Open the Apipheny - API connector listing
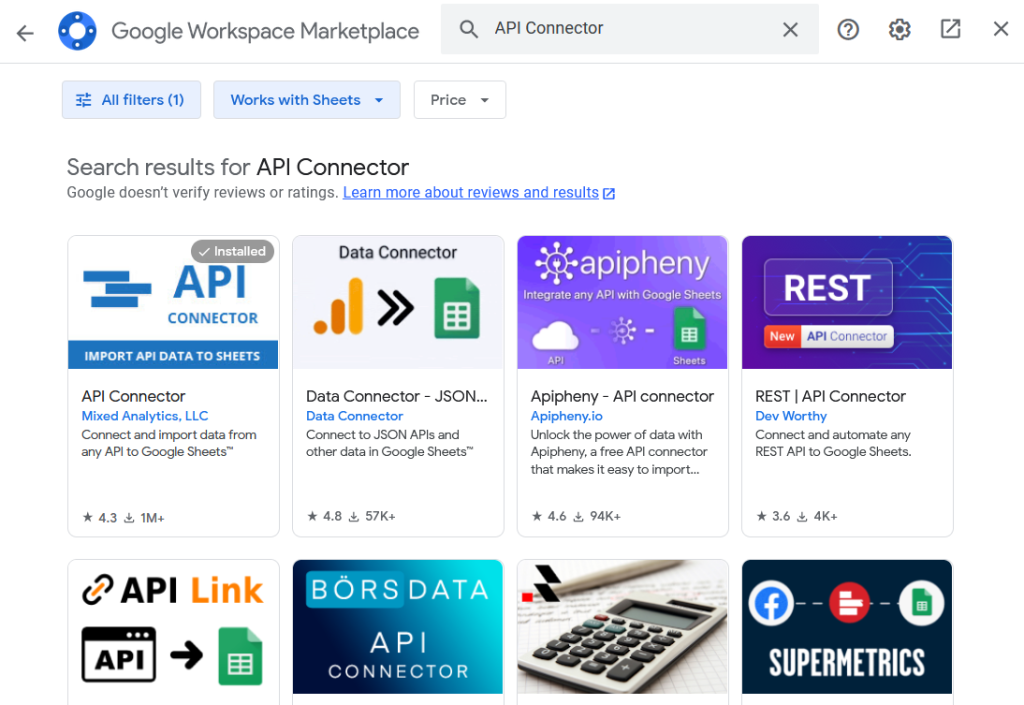The image size is (1024, 705). click(x=622, y=396)
